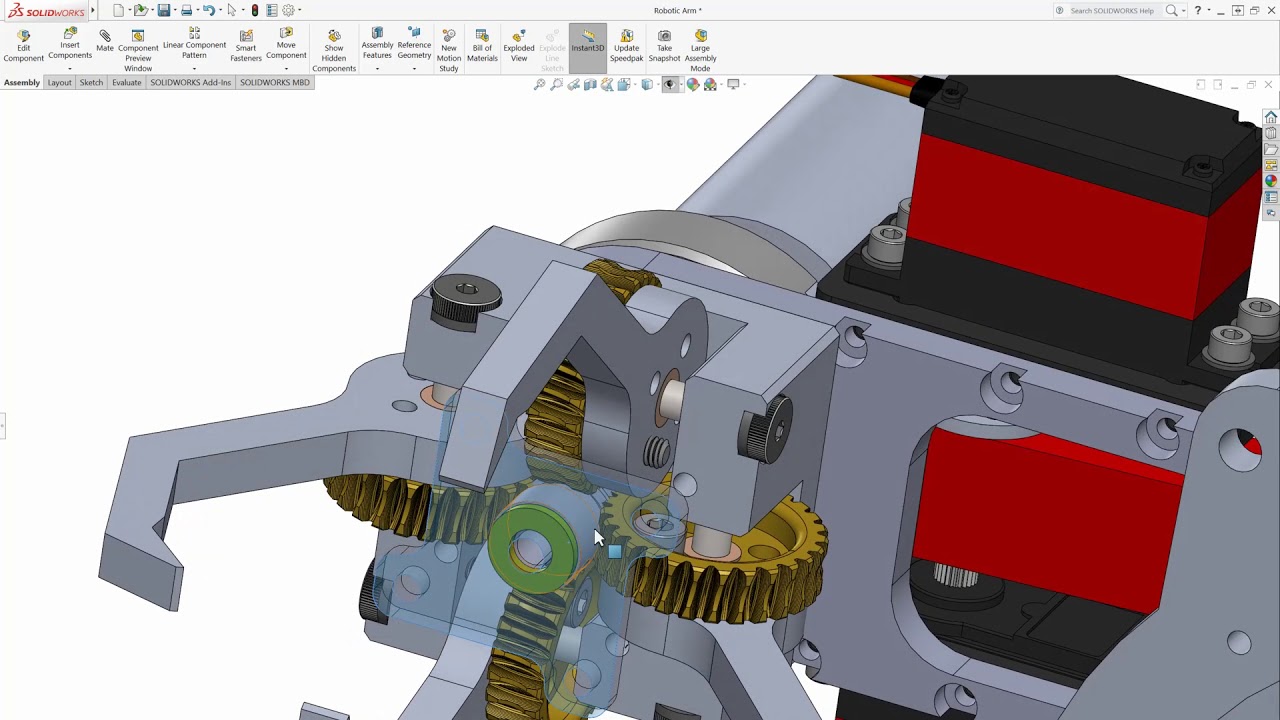
Task: Switch to the Sketch tab
Action: tap(91, 82)
